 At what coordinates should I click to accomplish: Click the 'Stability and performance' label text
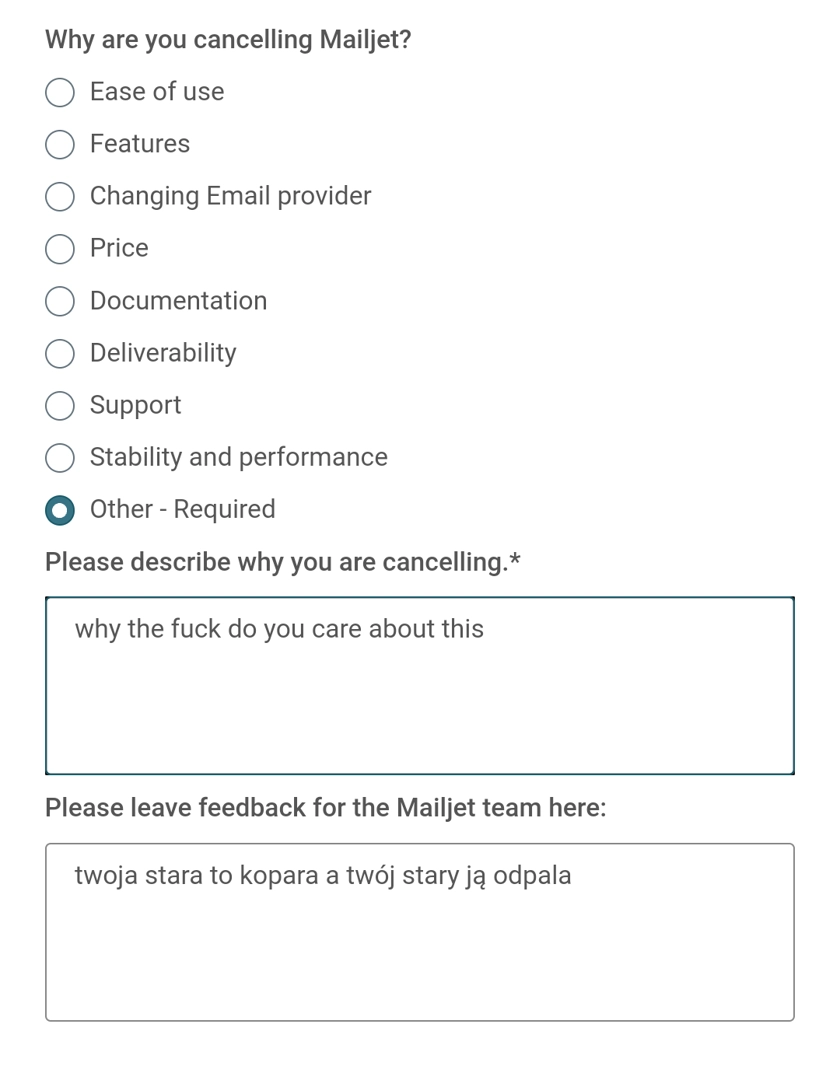point(238,457)
